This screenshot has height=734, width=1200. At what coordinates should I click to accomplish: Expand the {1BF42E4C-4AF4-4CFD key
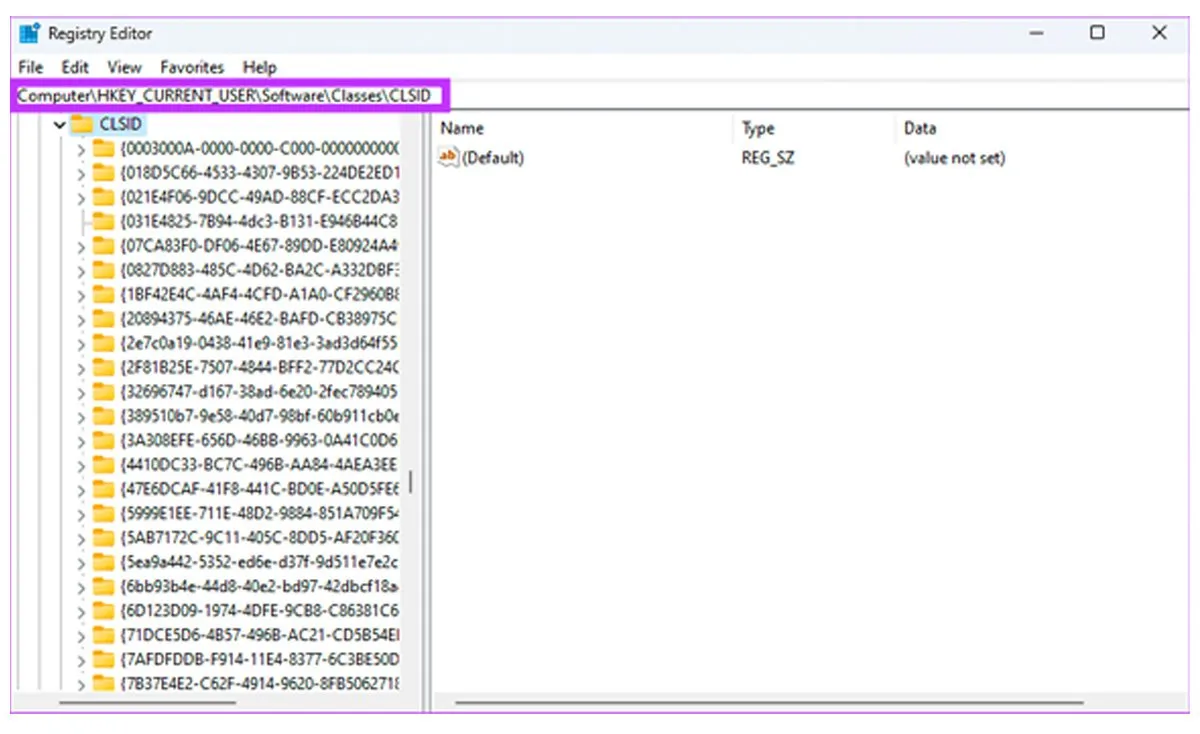click(x=81, y=294)
